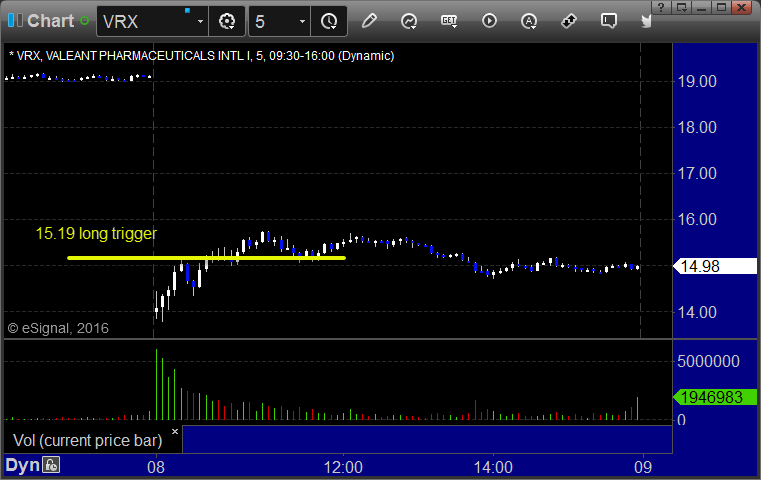This screenshot has width=761, height=480.
Task: Open the GET studies menu
Action: 449,21
